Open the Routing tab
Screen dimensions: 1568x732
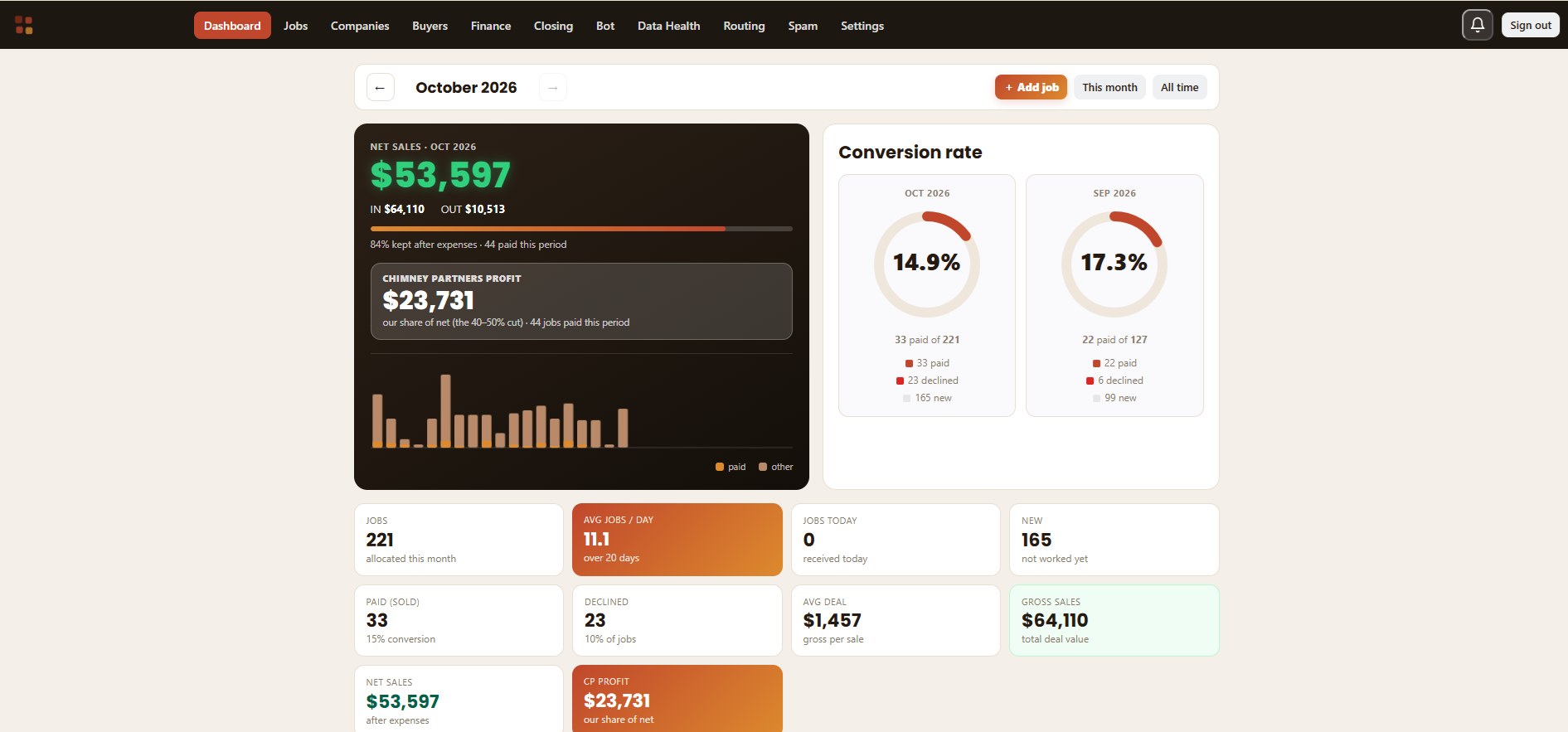[x=744, y=26]
